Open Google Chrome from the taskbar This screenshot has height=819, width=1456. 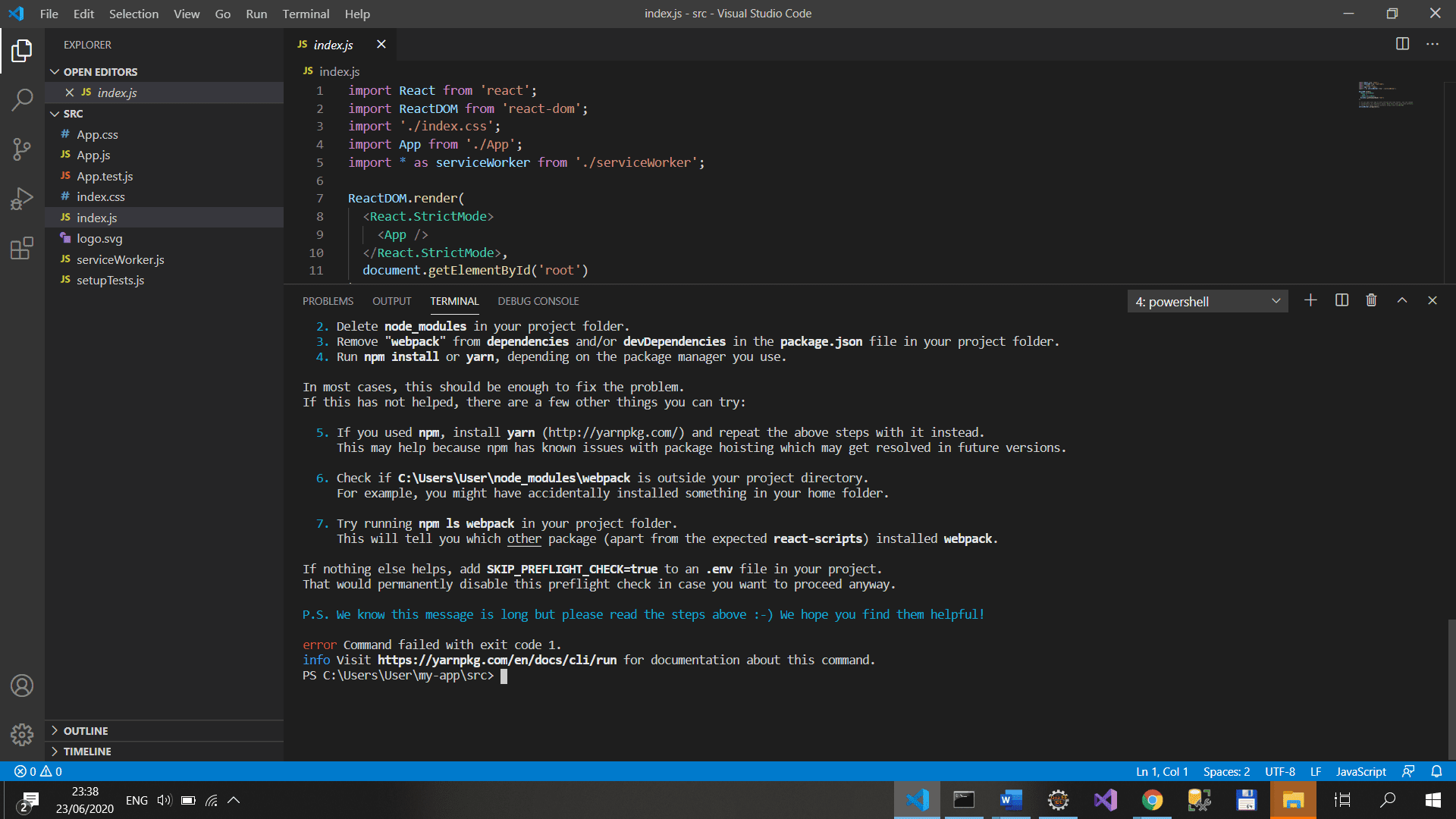[1152, 800]
